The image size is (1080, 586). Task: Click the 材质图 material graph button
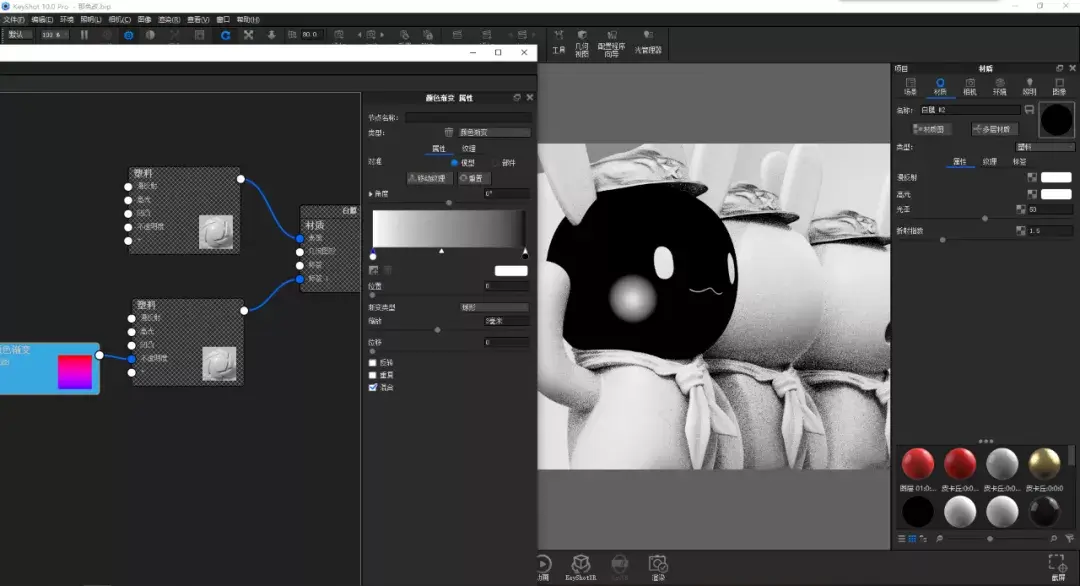click(932, 129)
